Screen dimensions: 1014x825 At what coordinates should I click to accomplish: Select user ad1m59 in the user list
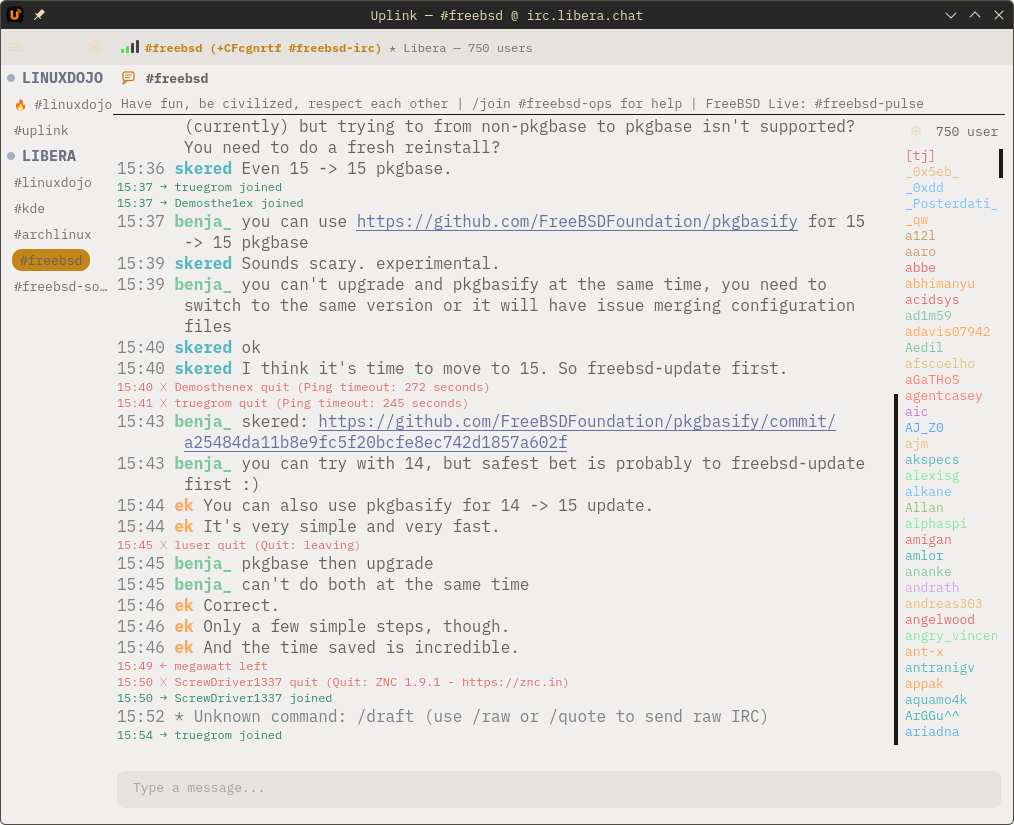[x=928, y=316]
